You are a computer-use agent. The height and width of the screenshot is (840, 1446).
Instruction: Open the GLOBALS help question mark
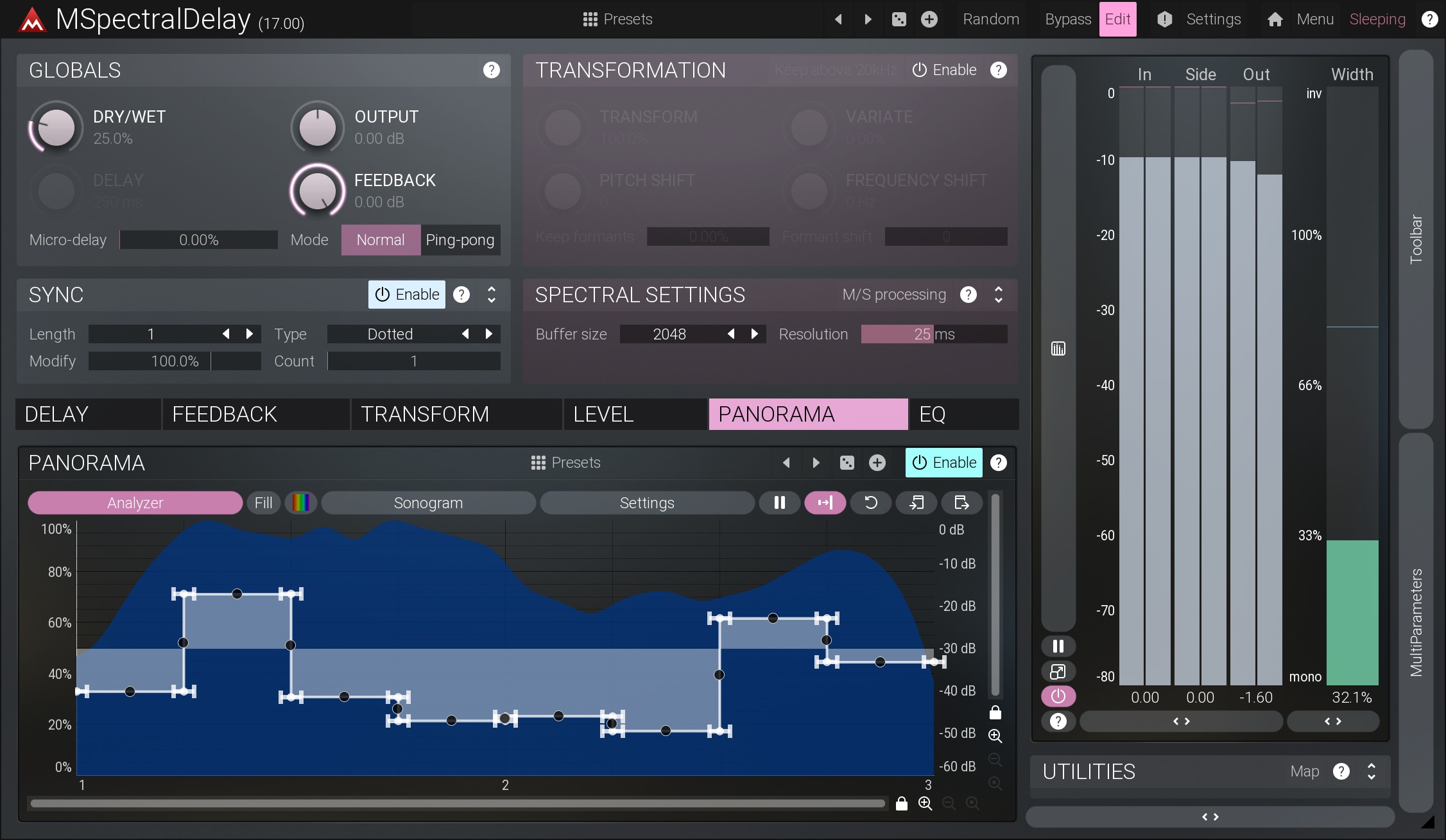(491, 70)
